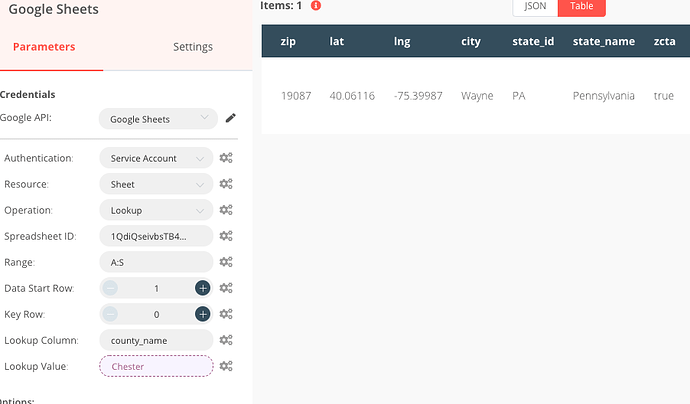Click the Lookup Value field containing Chester

[156, 366]
